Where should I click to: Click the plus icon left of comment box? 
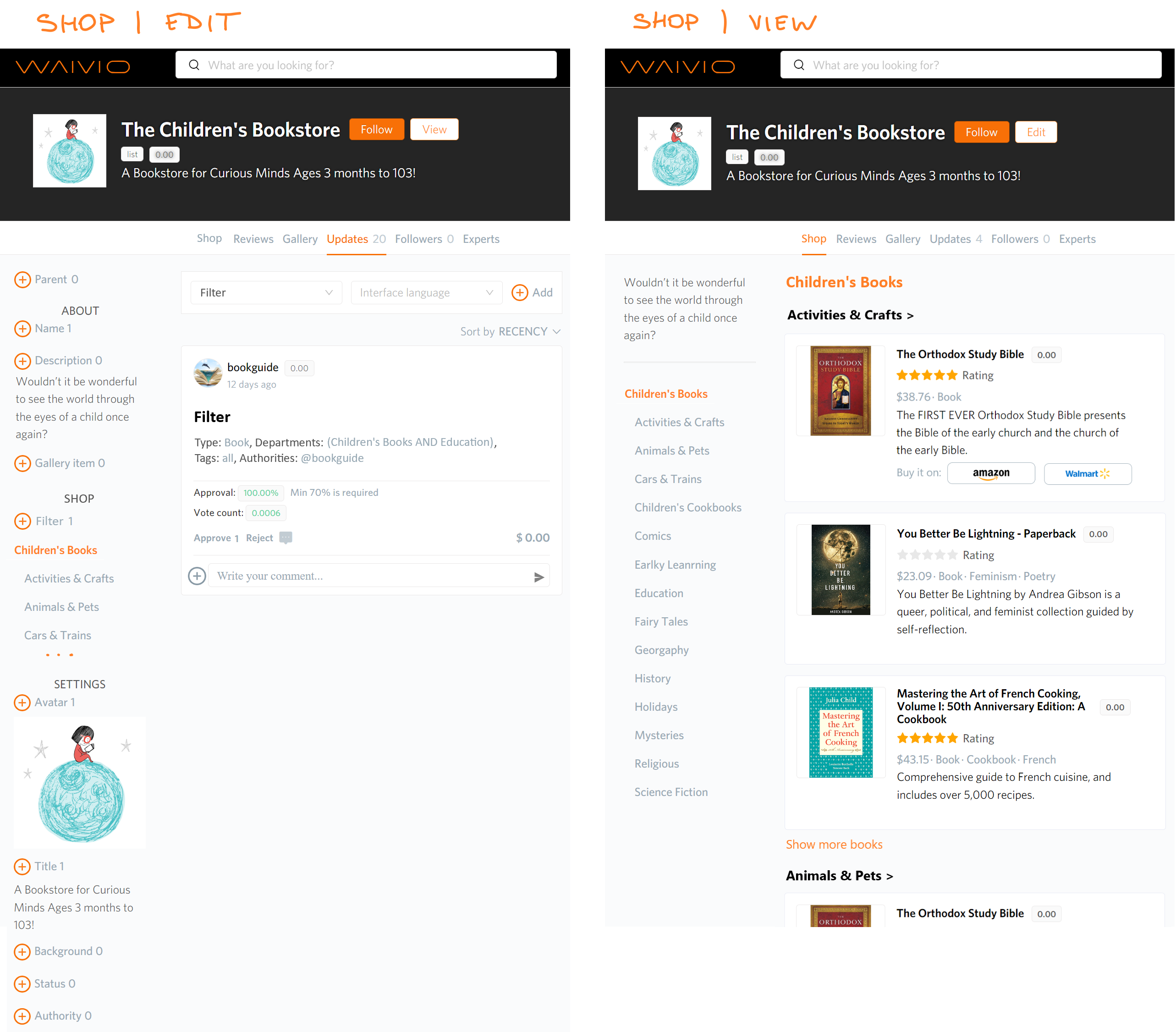coord(197,576)
